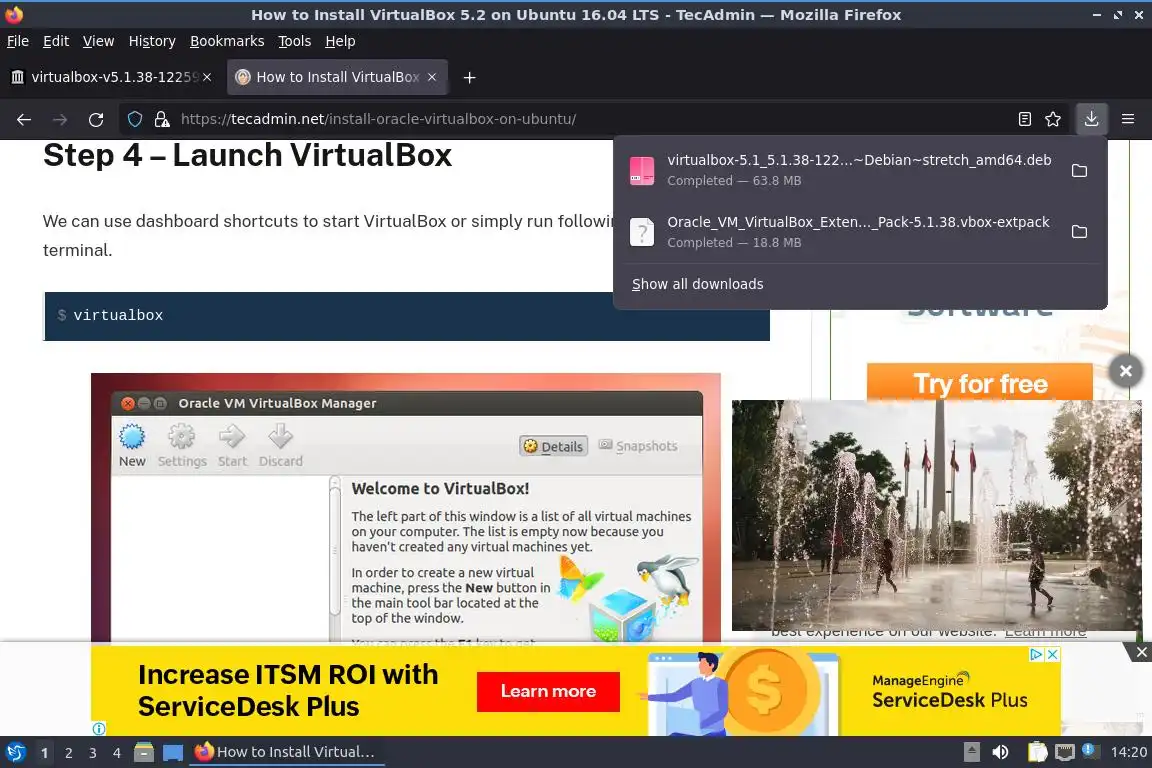This screenshot has height=768, width=1152.
Task: Open tracking protection shield icon
Action: coord(135,119)
